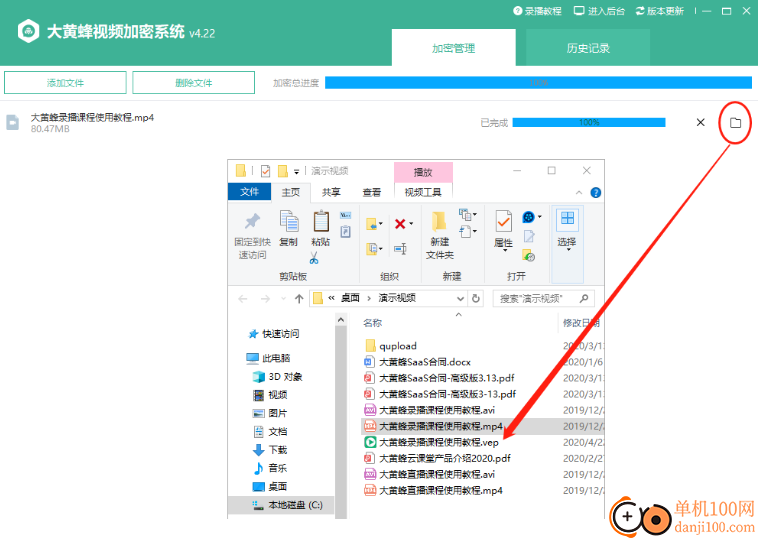Open the Easy access dropdown in 新建 group
This screenshot has height=538, width=758.
coord(467,232)
